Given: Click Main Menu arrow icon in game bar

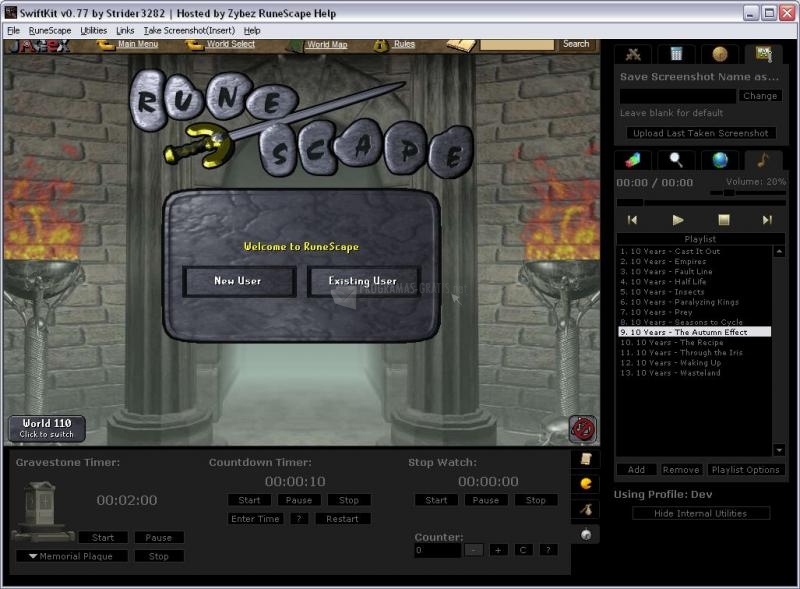Looking at the screenshot, I should coord(106,45).
